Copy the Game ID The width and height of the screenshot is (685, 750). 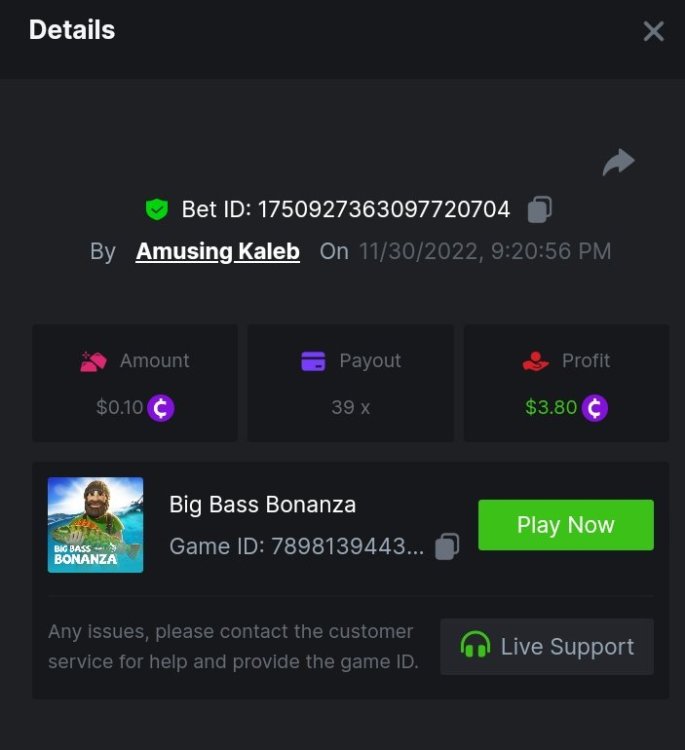click(447, 546)
